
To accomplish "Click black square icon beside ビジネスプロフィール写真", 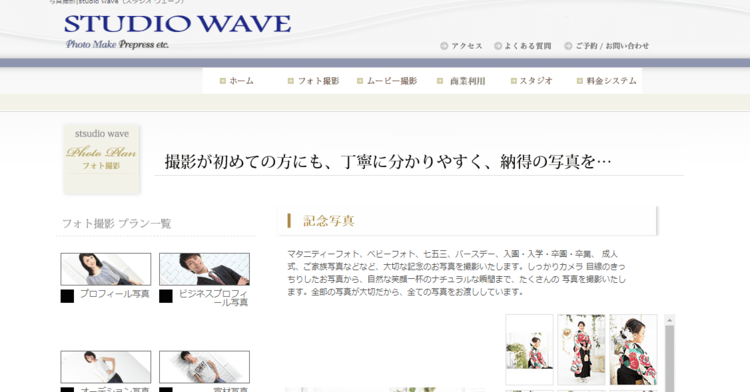I will click(165, 296).
